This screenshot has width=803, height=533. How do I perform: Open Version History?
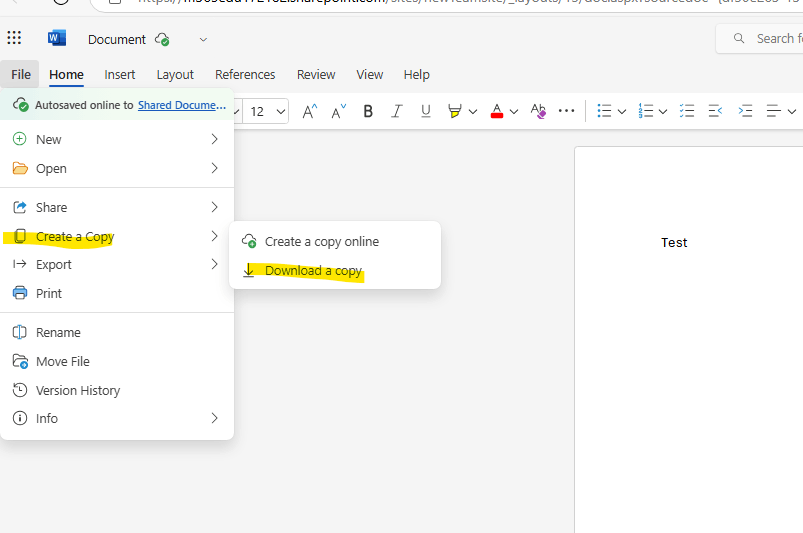(117, 390)
